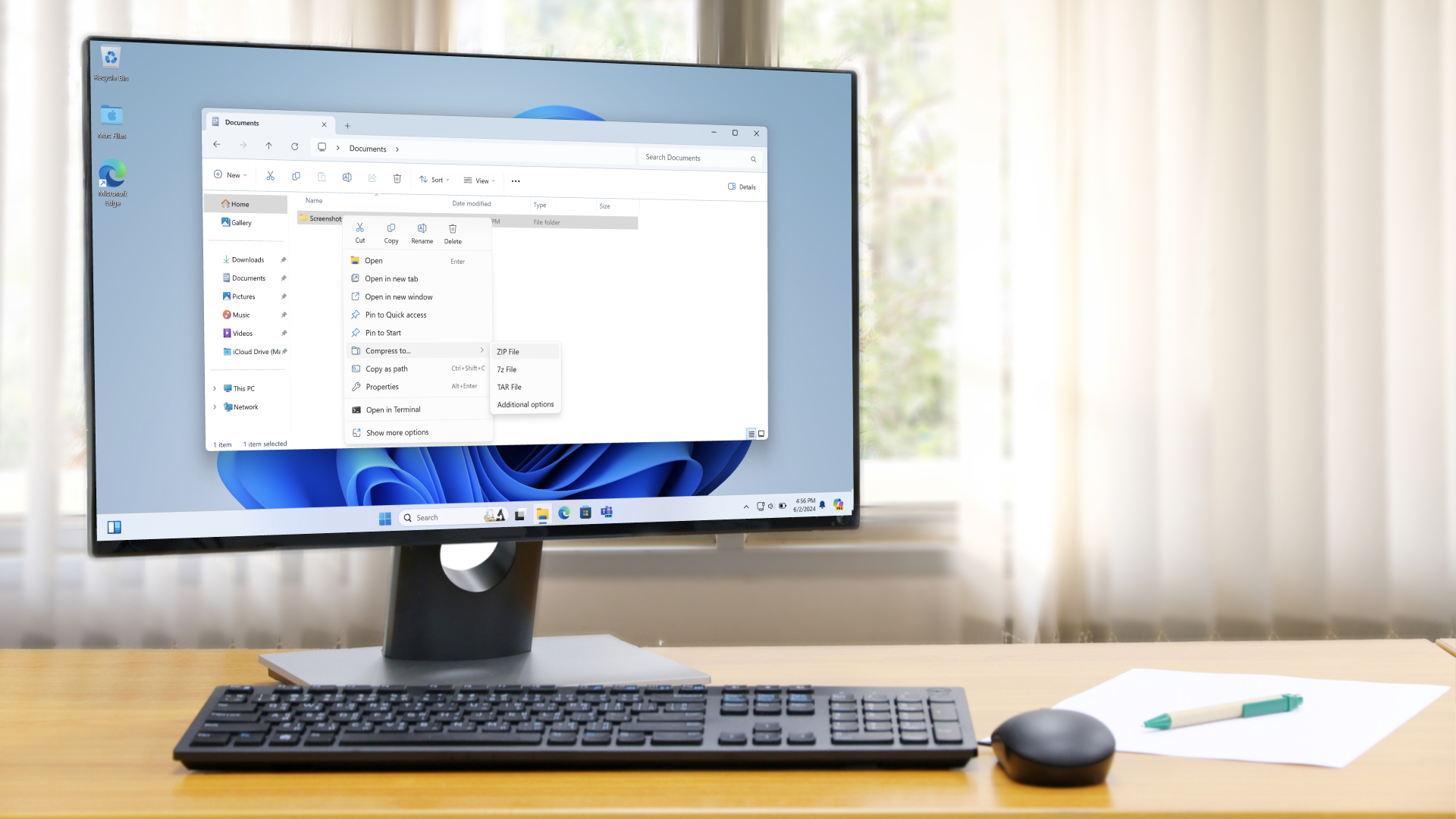Screen dimensions: 1456x819
Task: Click the Delete icon in toolbar
Action: click(x=397, y=179)
